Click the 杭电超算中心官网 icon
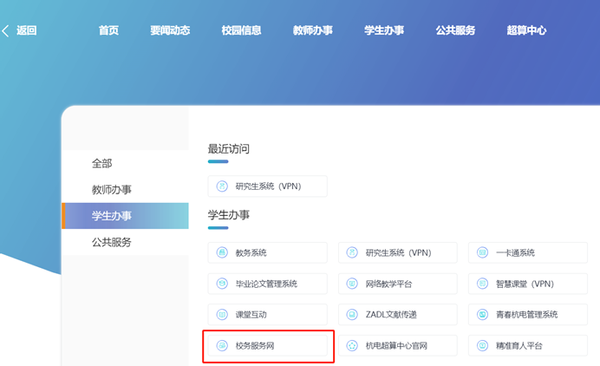 point(352,346)
